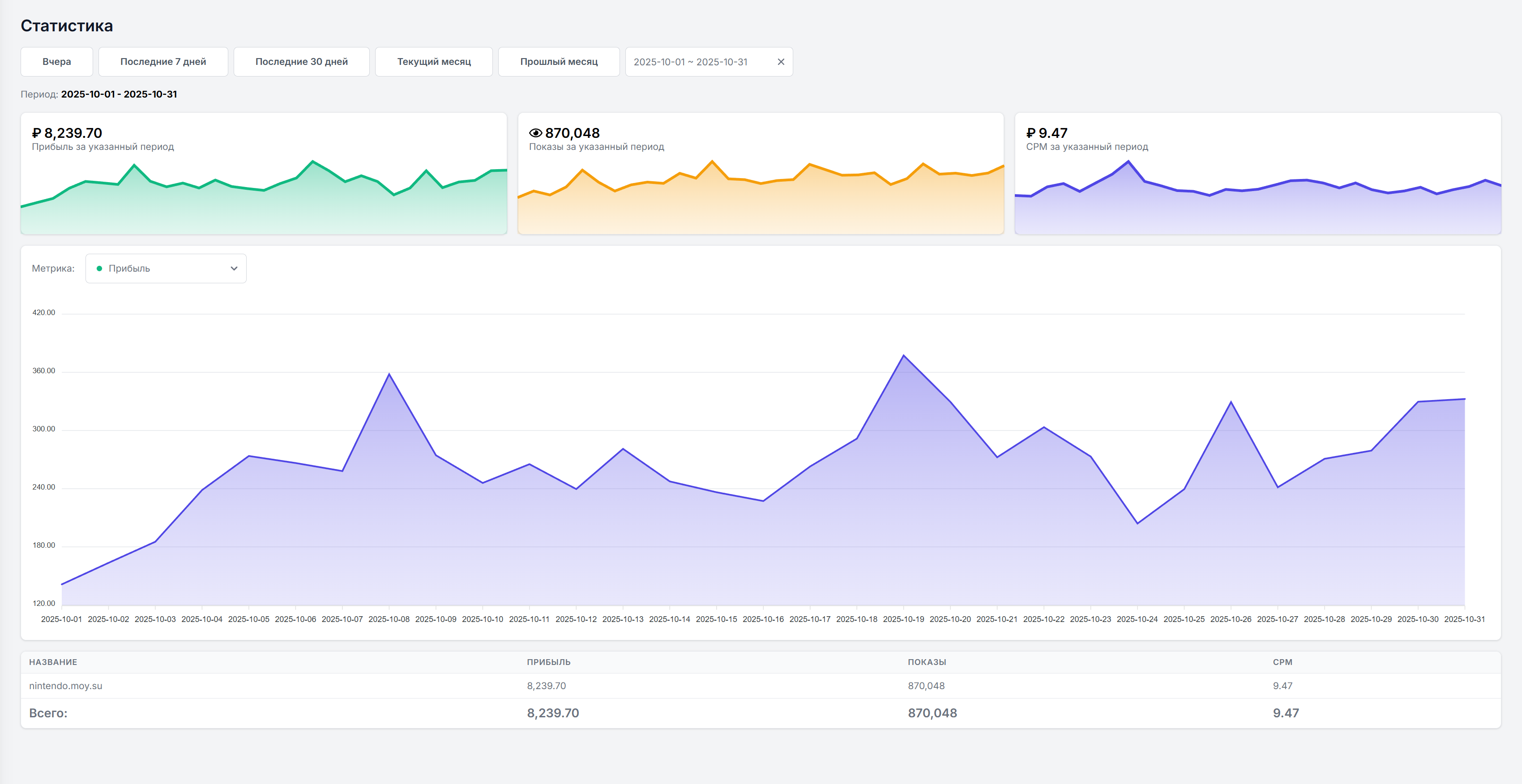Screen dimensions: 1522x784
Task: Click the eye icon beside 870,048
Action: point(535,133)
